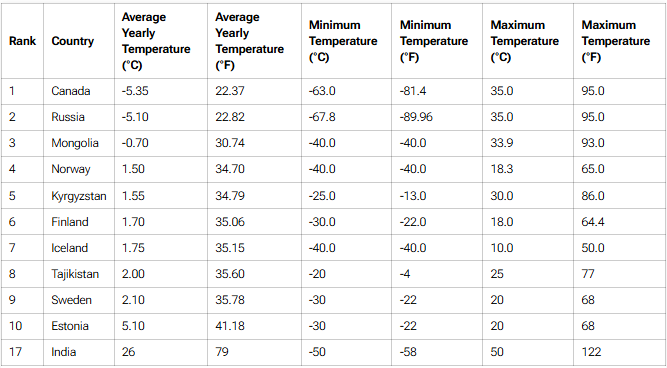Click the Country column header
Viewport: 667px width, 368px height.
coord(73,41)
